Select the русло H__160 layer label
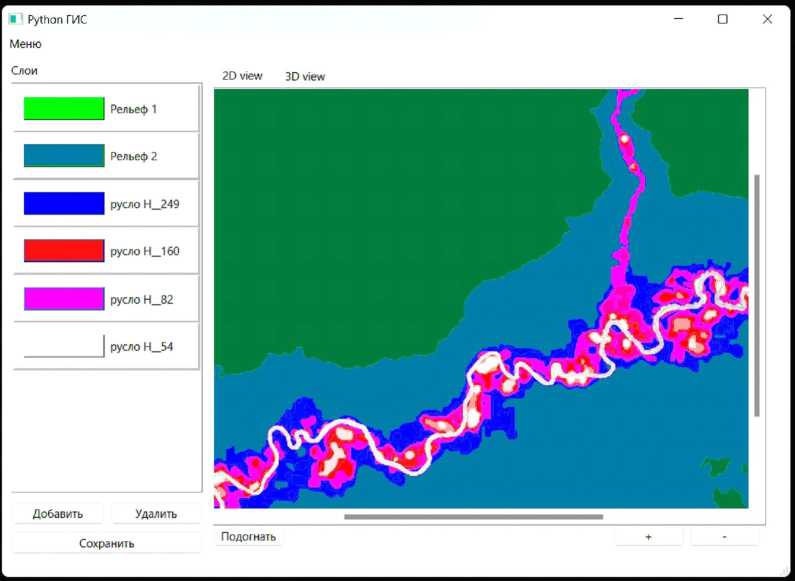The height and width of the screenshot is (581, 795). (145, 251)
